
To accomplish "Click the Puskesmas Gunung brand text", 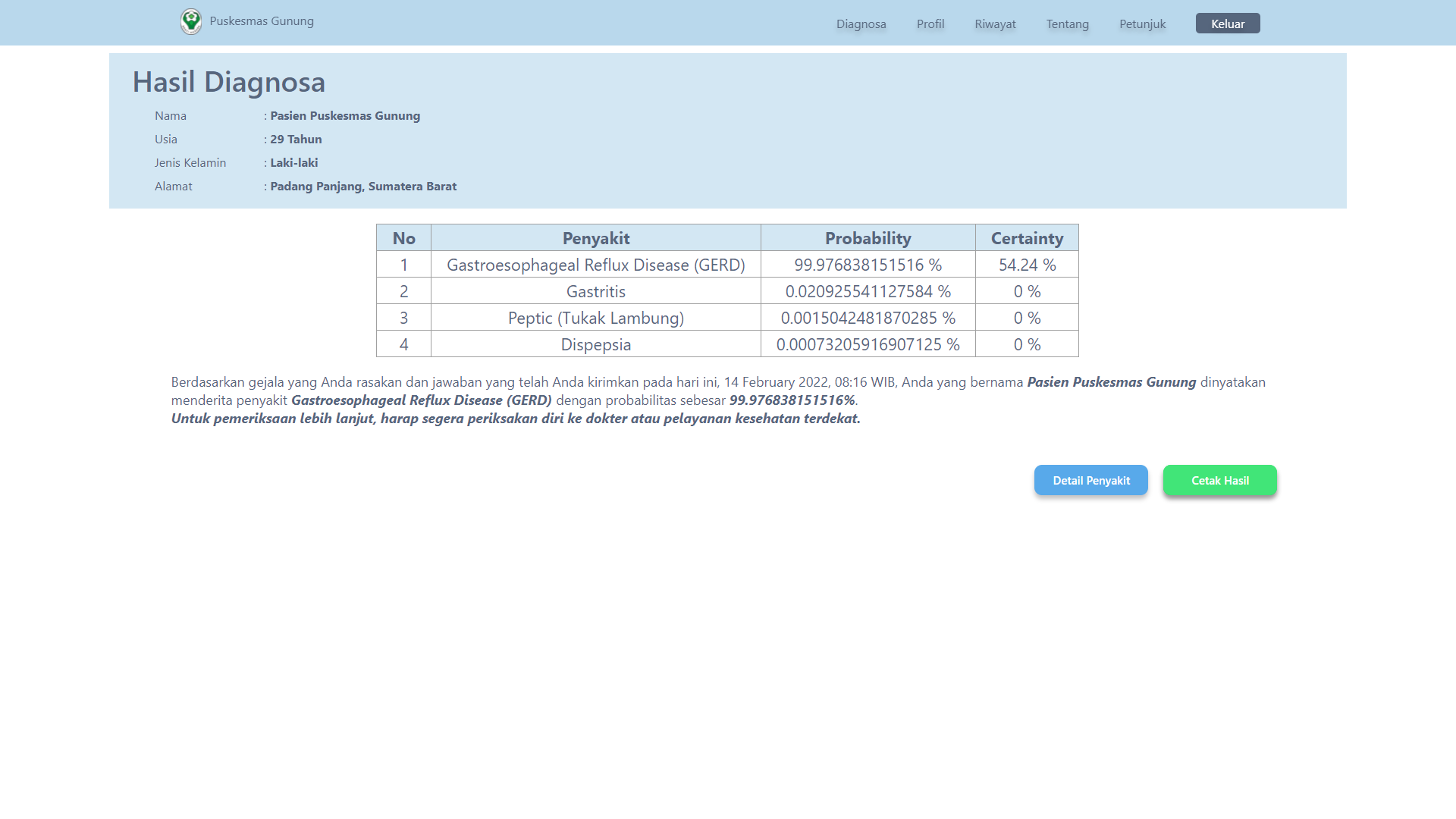I will click(x=262, y=21).
